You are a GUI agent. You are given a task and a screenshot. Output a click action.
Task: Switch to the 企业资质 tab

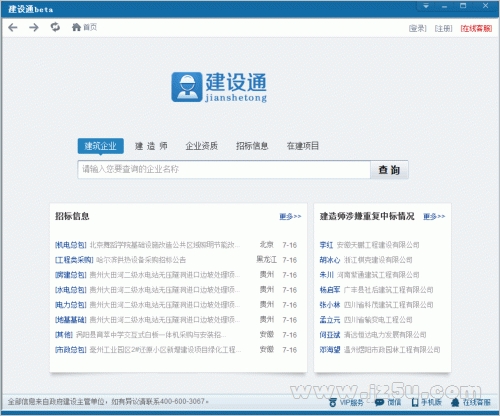pyautogui.click(x=202, y=146)
